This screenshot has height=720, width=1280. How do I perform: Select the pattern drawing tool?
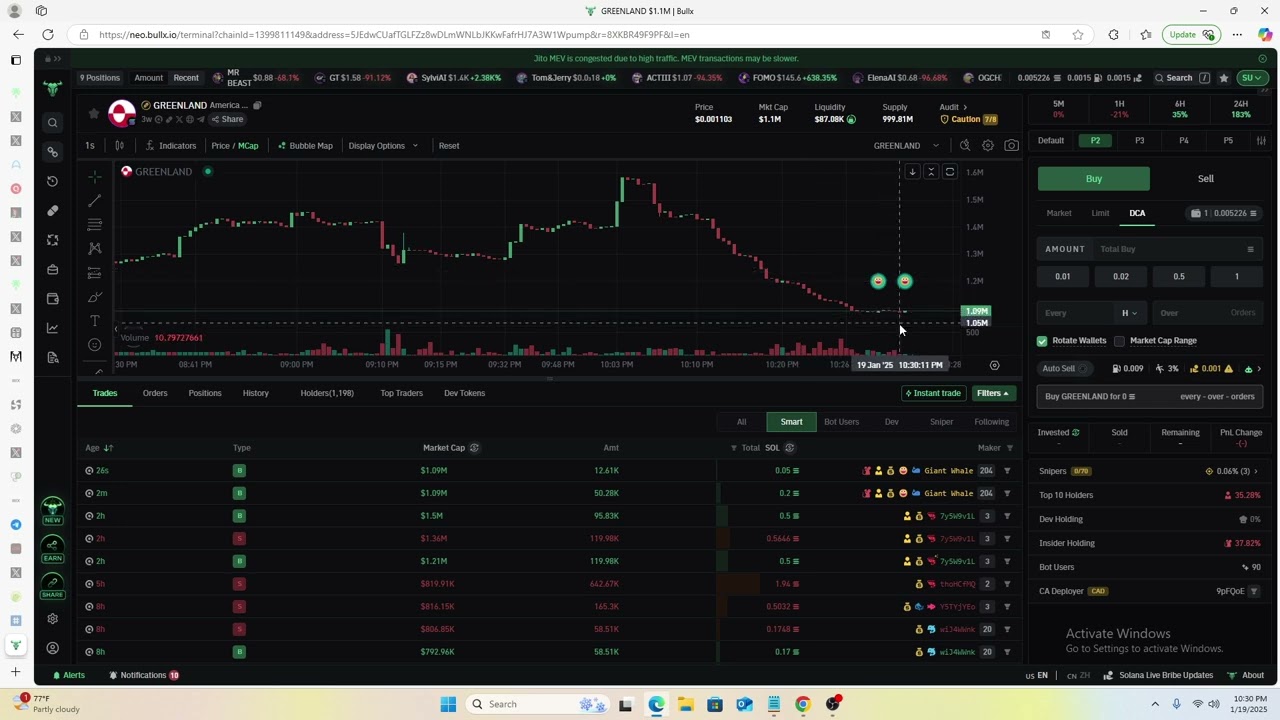(x=94, y=248)
